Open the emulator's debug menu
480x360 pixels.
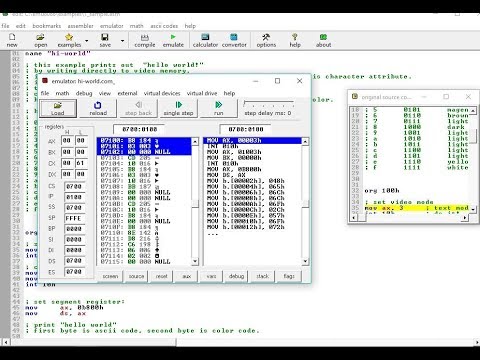point(84,93)
